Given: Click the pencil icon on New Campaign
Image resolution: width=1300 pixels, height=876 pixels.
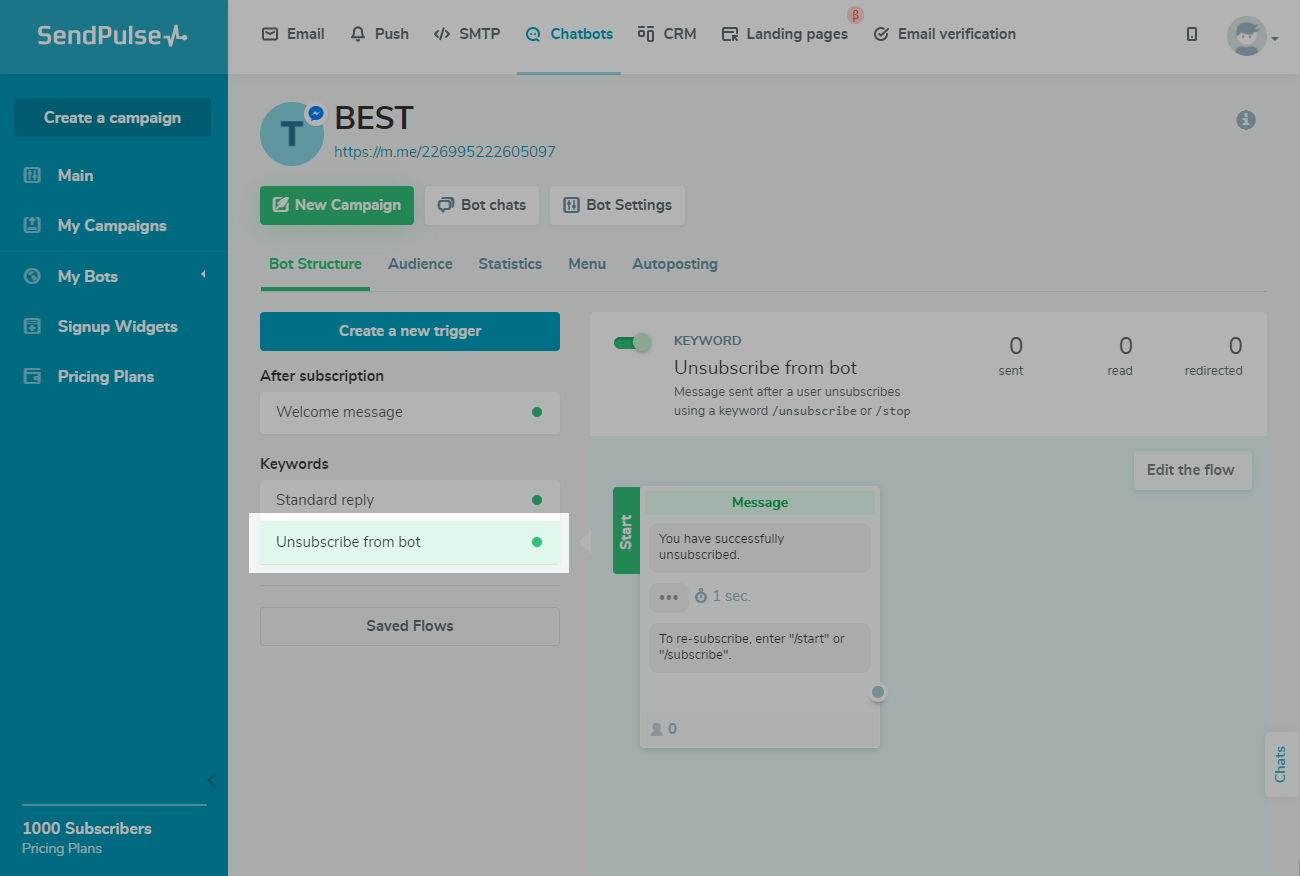Looking at the screenshot, I should click(x=279, y=205).
